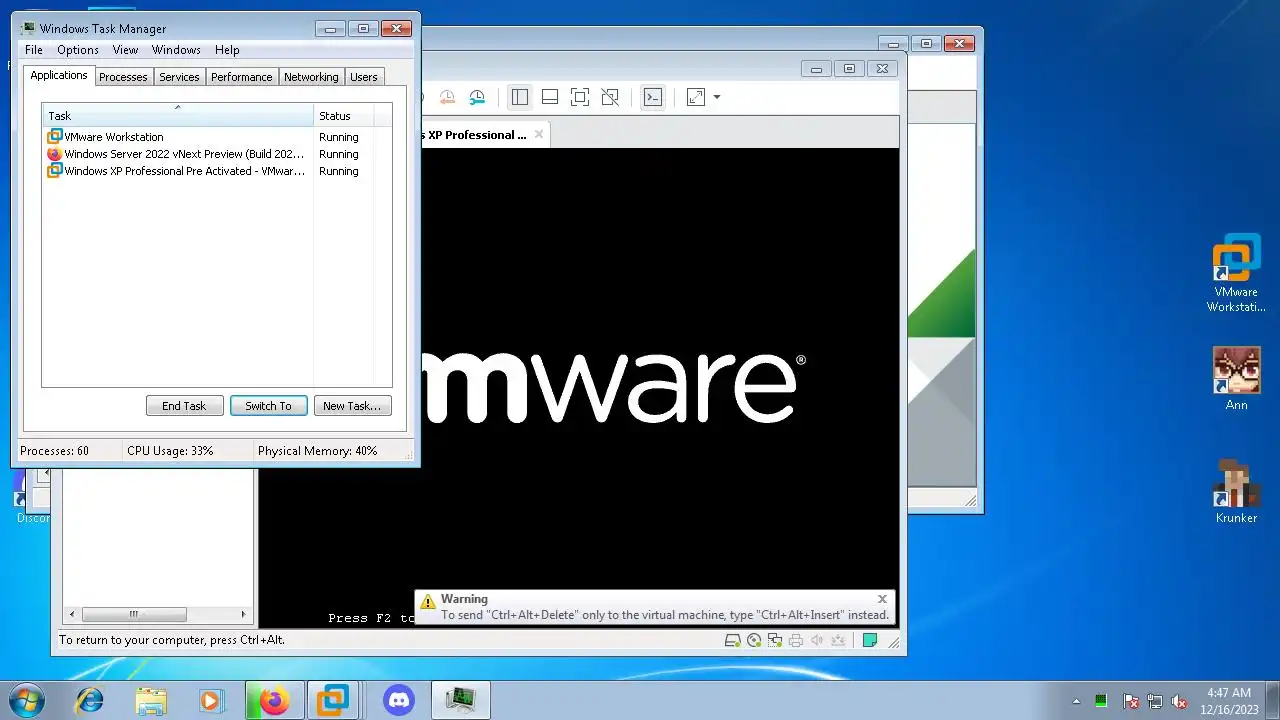Viewport: 1280px width, 720px height.
Task: Sort tasks by the Status column header
Action: pos(343,116)
